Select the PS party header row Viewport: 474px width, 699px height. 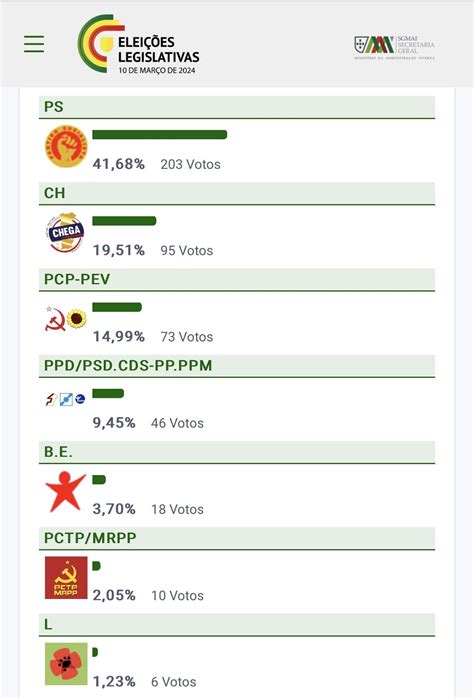click(237, 107)
